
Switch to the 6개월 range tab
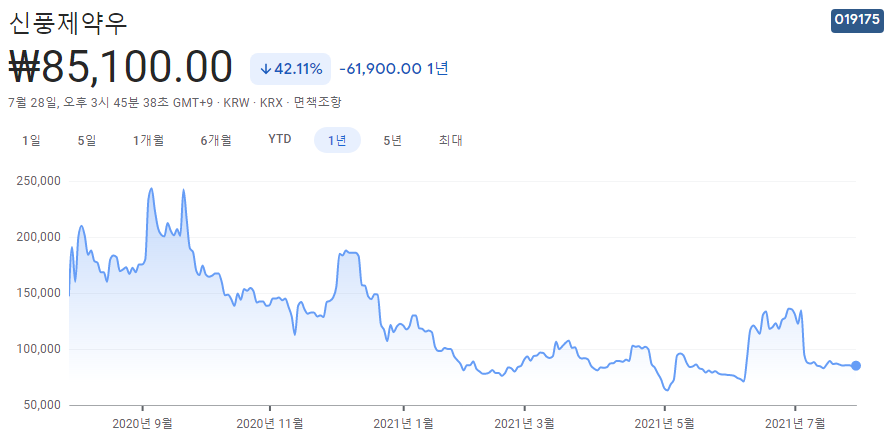[x=216, y=140]
